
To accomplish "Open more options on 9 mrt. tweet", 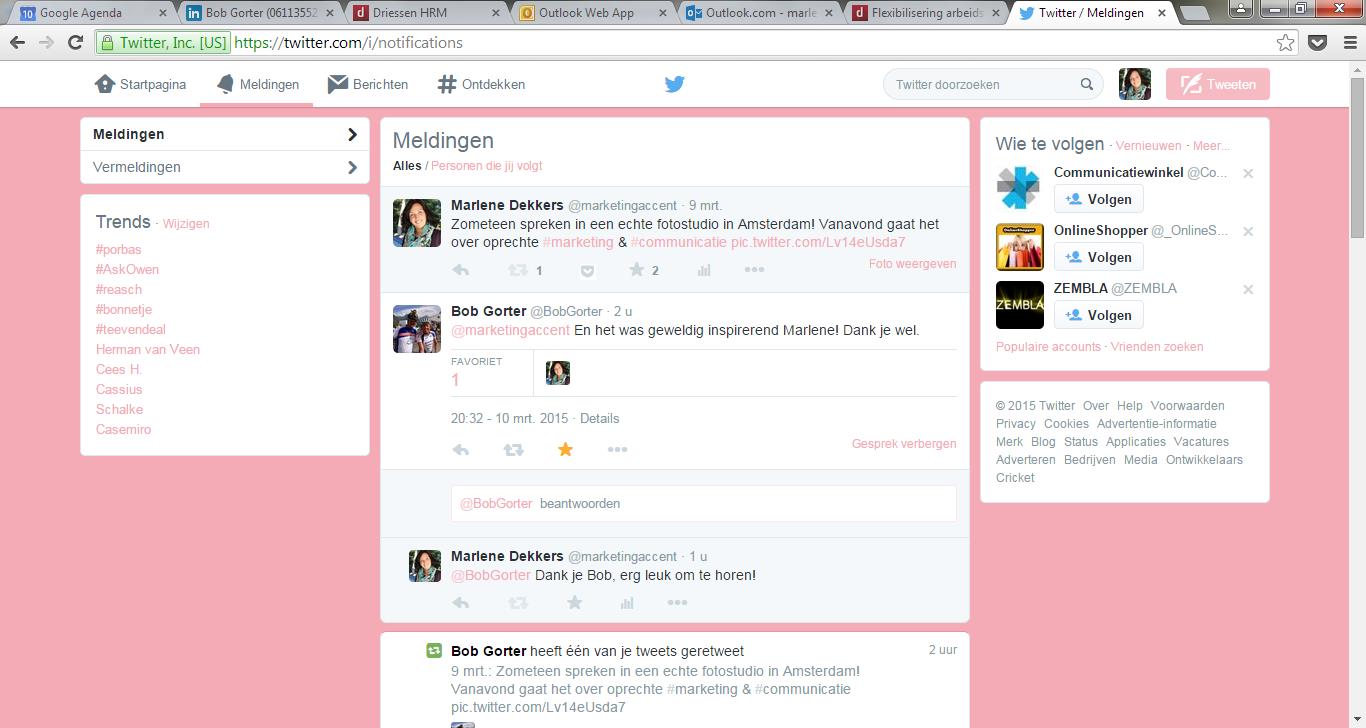I will click(x=755, y=270).
